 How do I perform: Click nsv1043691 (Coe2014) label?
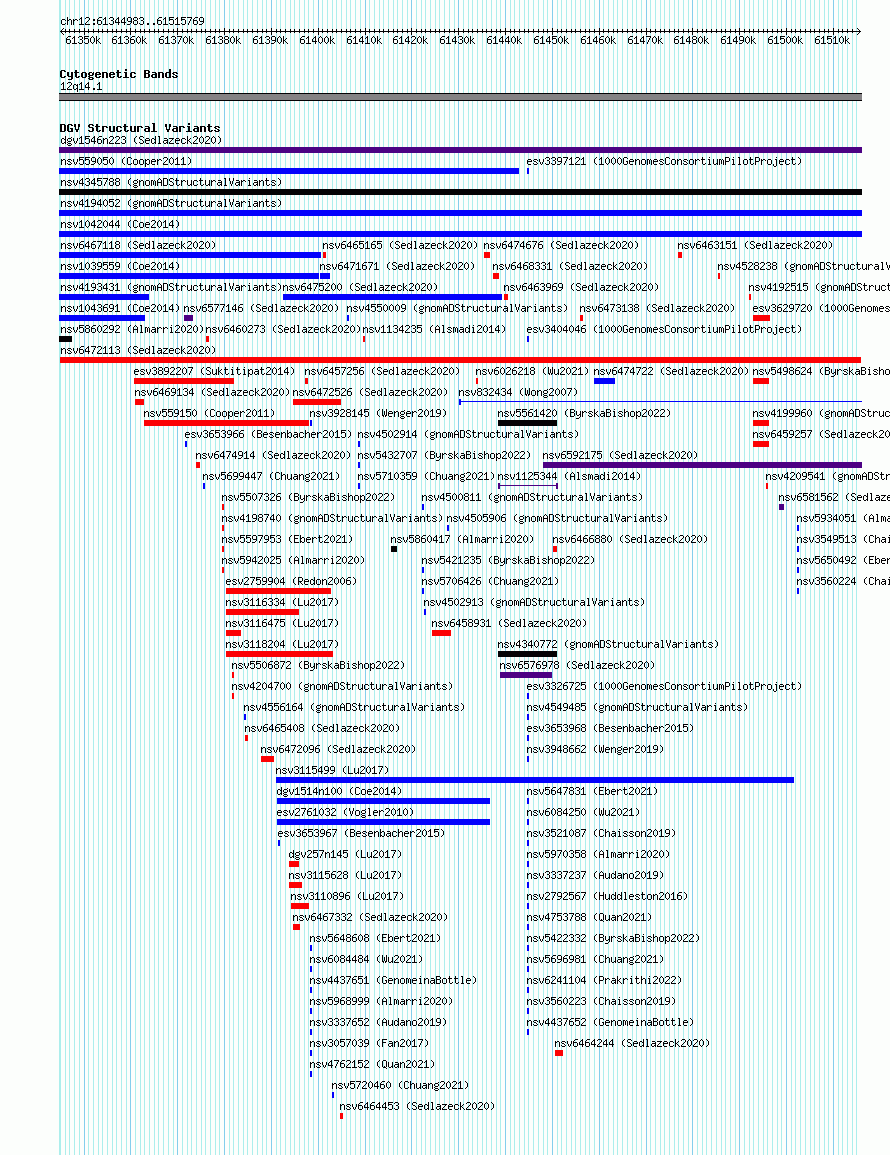click(x=120, y=308)
